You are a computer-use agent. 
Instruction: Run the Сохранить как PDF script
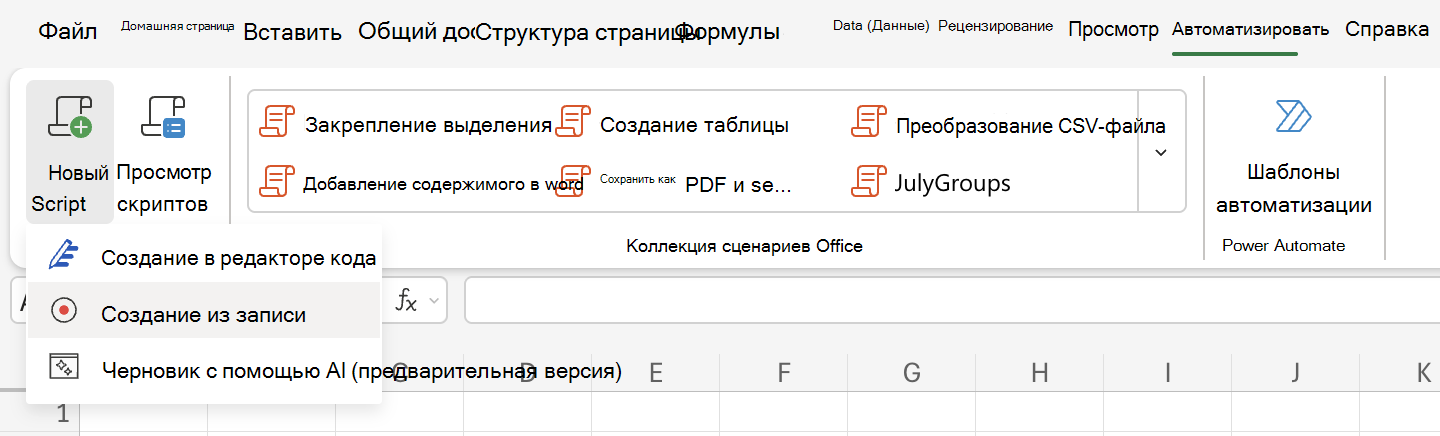(673, 183)
